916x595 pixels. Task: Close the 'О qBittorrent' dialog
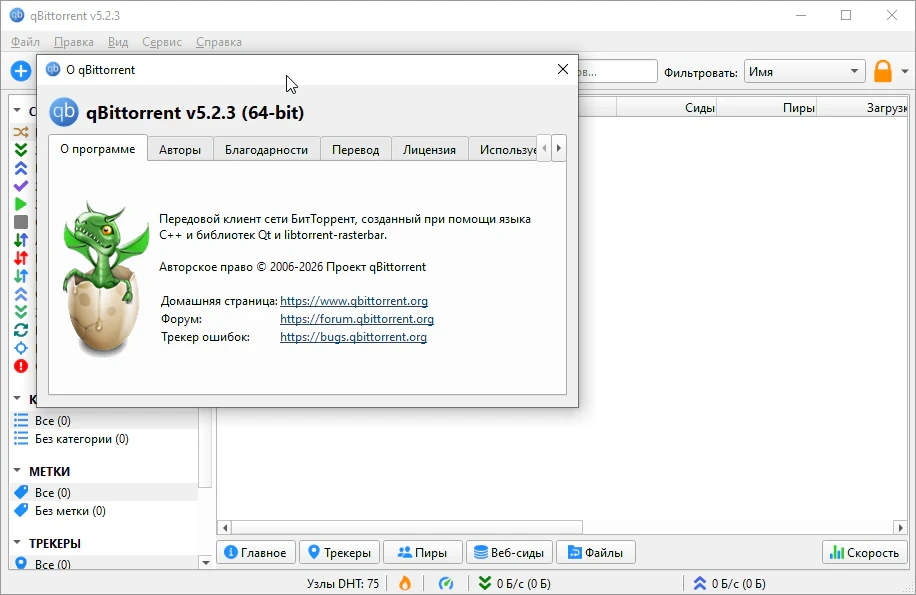563,69
